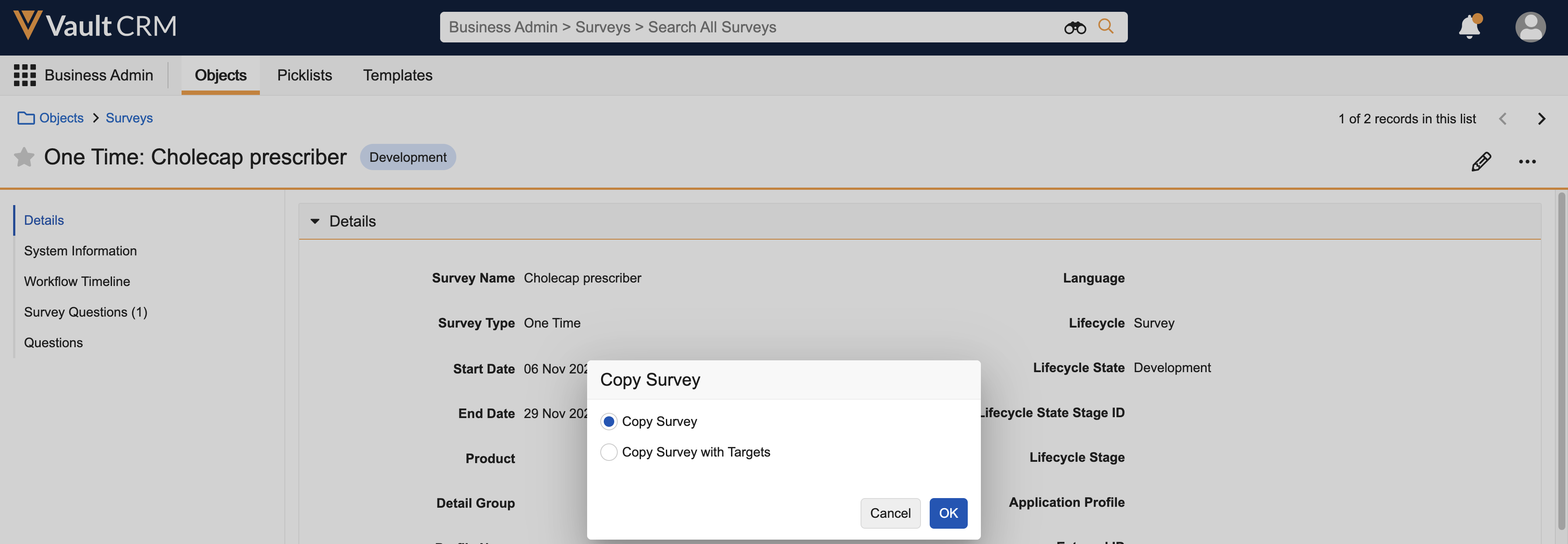This screenshot has height=544, width=1568.
Task: Select Copy Survey with Targets option
Action: pos(608,451)
